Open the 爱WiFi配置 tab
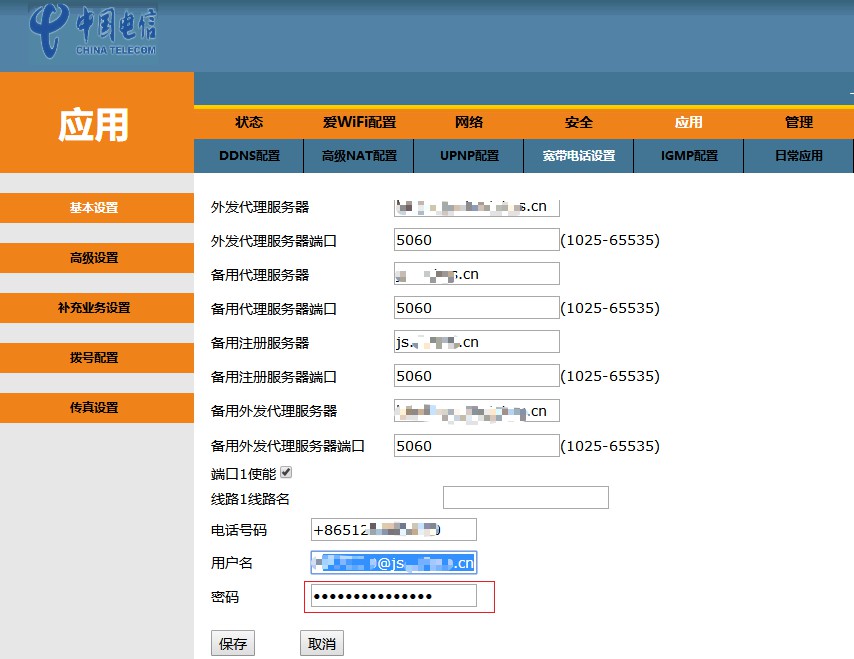Image resolution: width=854 pixels, height=659 pixels. pyautogui.click(x=358, y=122)
